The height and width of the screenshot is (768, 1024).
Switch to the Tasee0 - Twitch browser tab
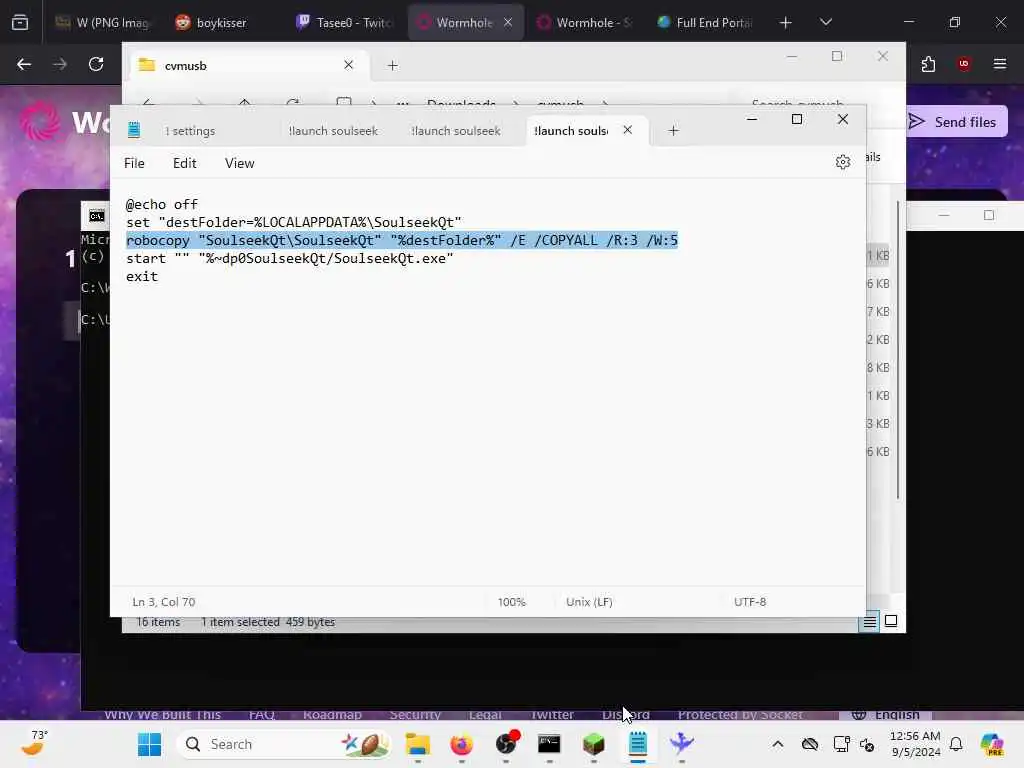tap(344, 23)
